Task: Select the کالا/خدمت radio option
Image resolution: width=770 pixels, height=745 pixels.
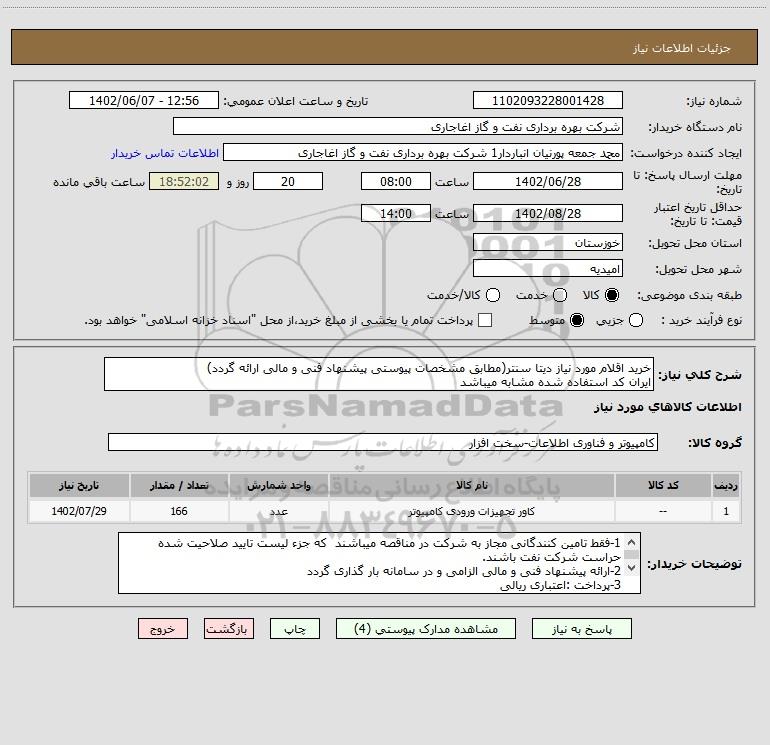Action: [x=493, y=295]
